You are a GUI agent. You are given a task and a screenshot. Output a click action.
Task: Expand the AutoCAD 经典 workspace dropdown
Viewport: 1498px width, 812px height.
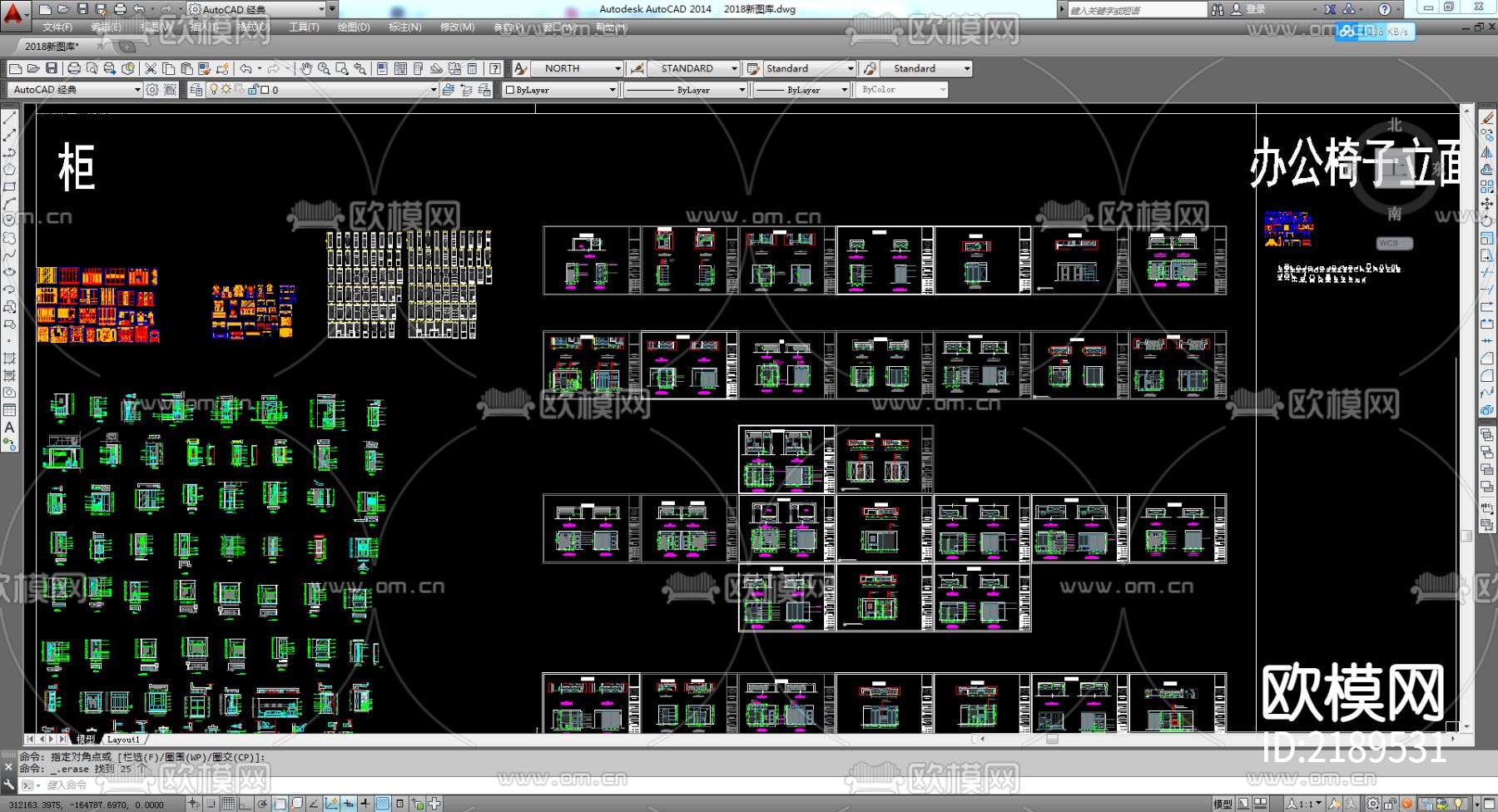137,90
